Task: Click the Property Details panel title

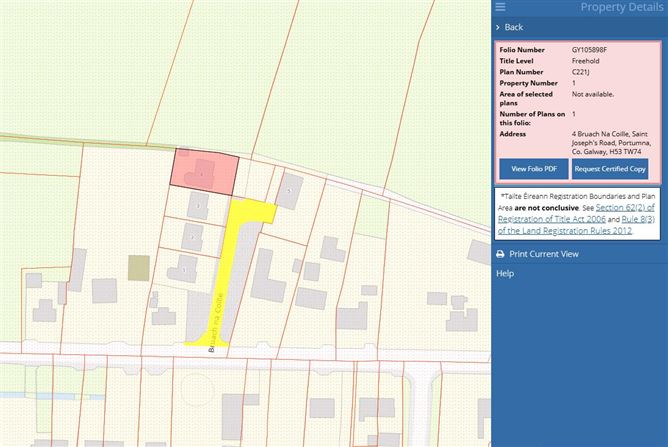Action: pyautogui.click(x=622, y=8)
